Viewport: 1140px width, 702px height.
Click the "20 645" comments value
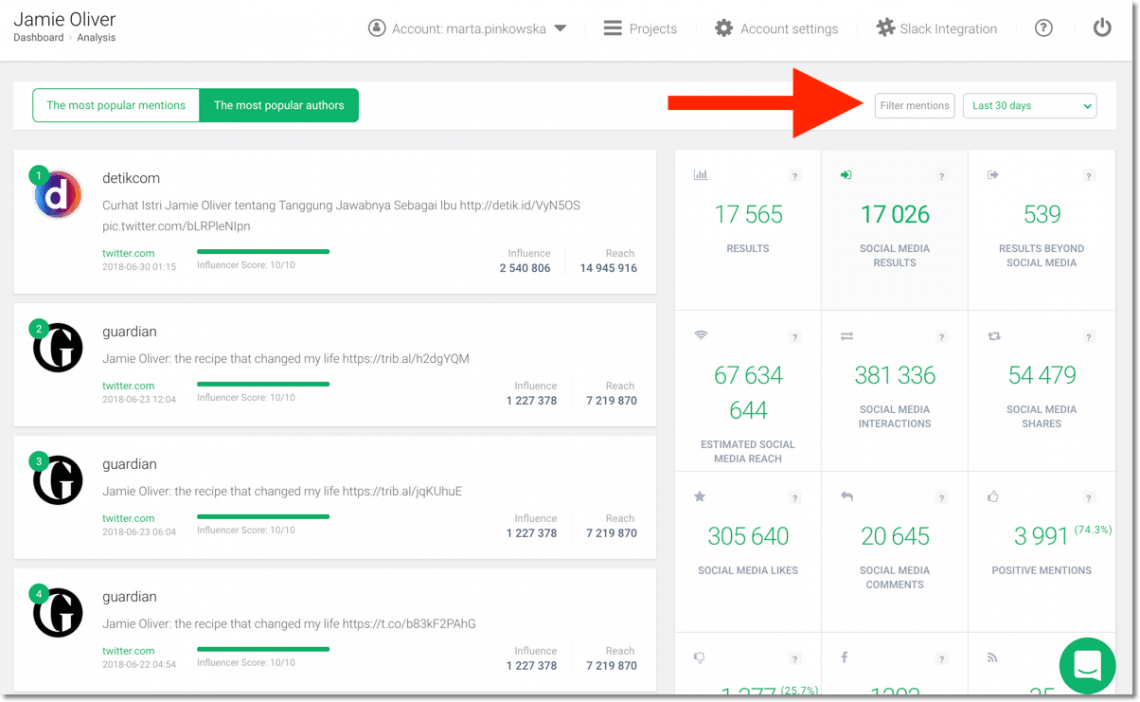(895, 536)
